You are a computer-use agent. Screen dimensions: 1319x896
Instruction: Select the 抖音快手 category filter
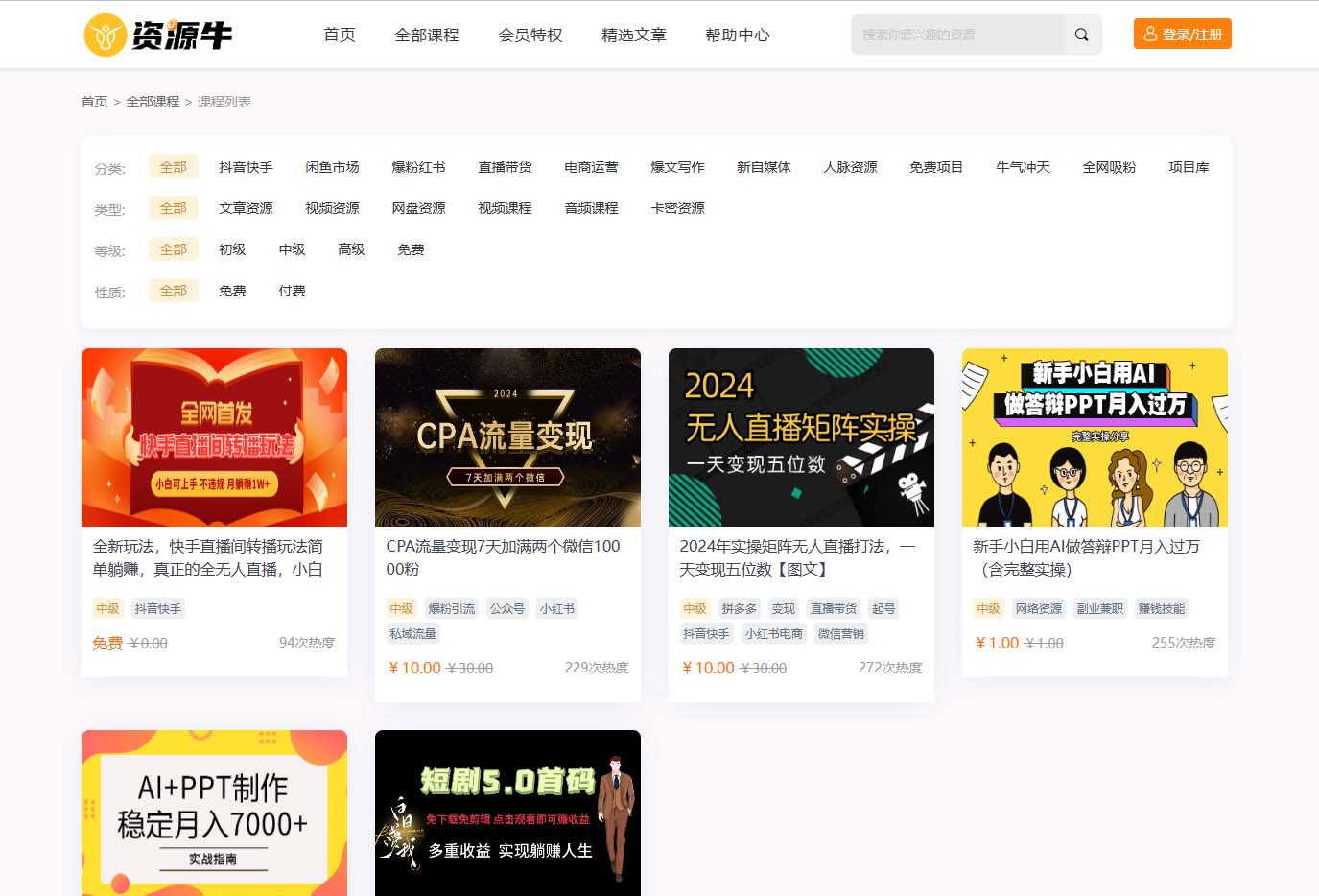[x=245, y=166]
